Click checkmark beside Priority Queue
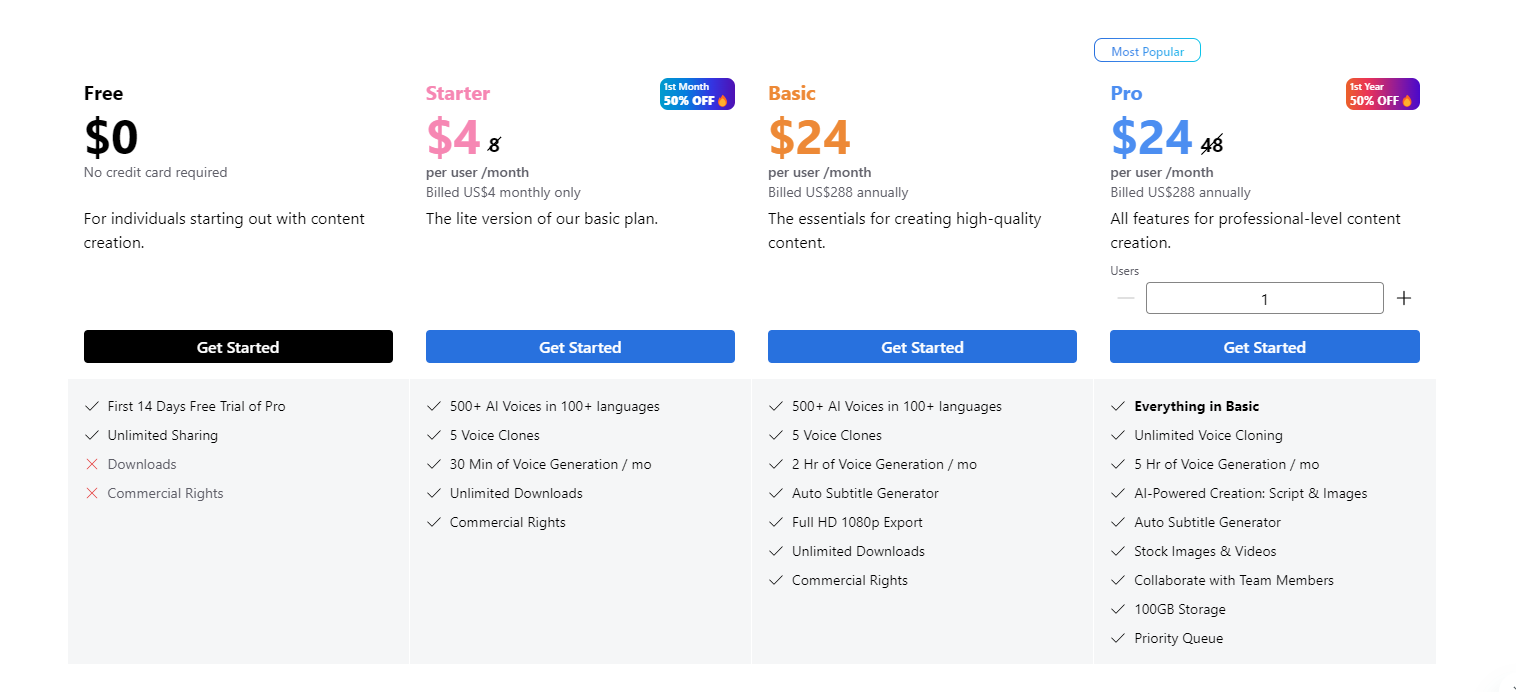The height and width of the screenshot is (692, 1516). click(x=1118, y=638)
